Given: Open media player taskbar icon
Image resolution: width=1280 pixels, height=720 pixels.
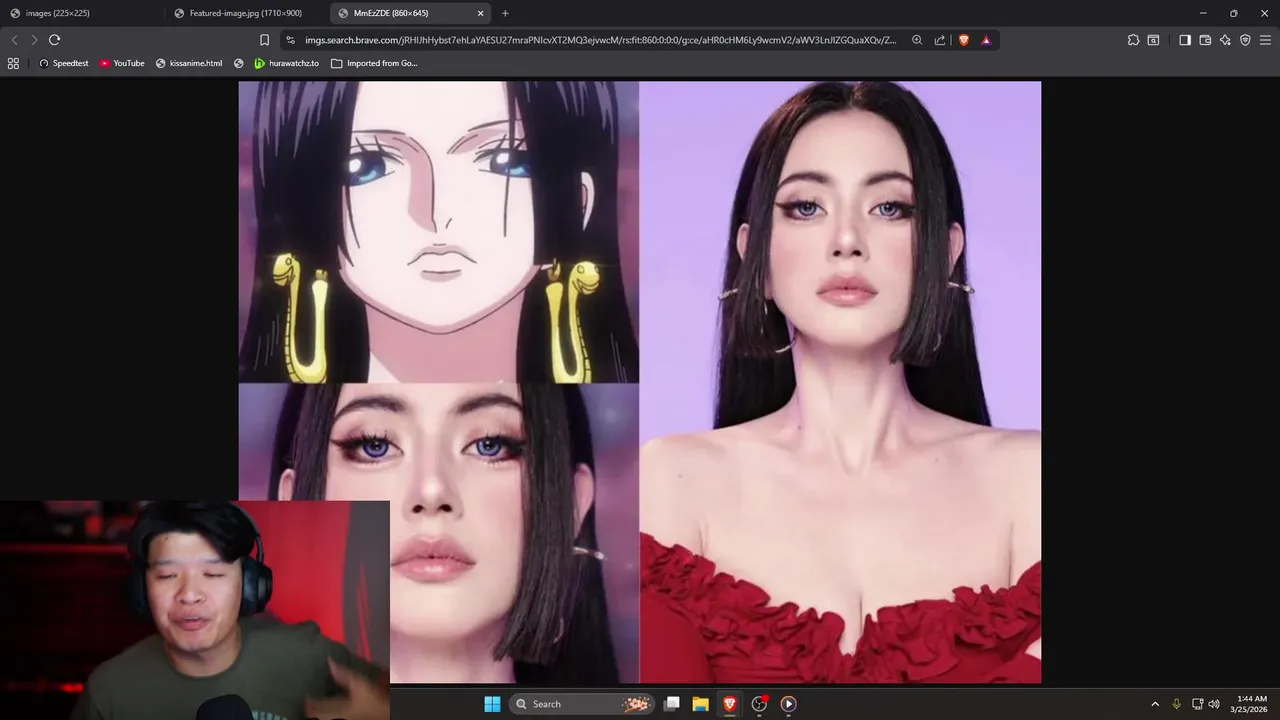Looking at the screenshot, I should click(788, 704).
